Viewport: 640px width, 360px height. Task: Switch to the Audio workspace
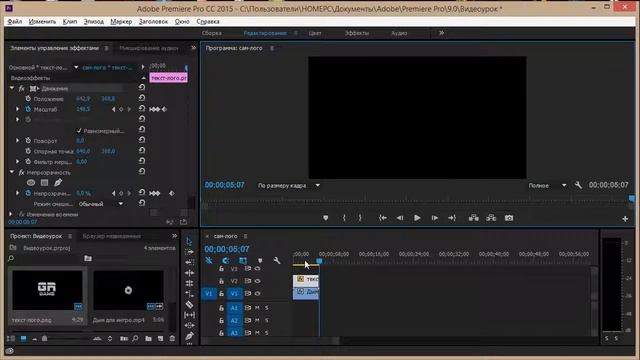[x=399, y=33]
